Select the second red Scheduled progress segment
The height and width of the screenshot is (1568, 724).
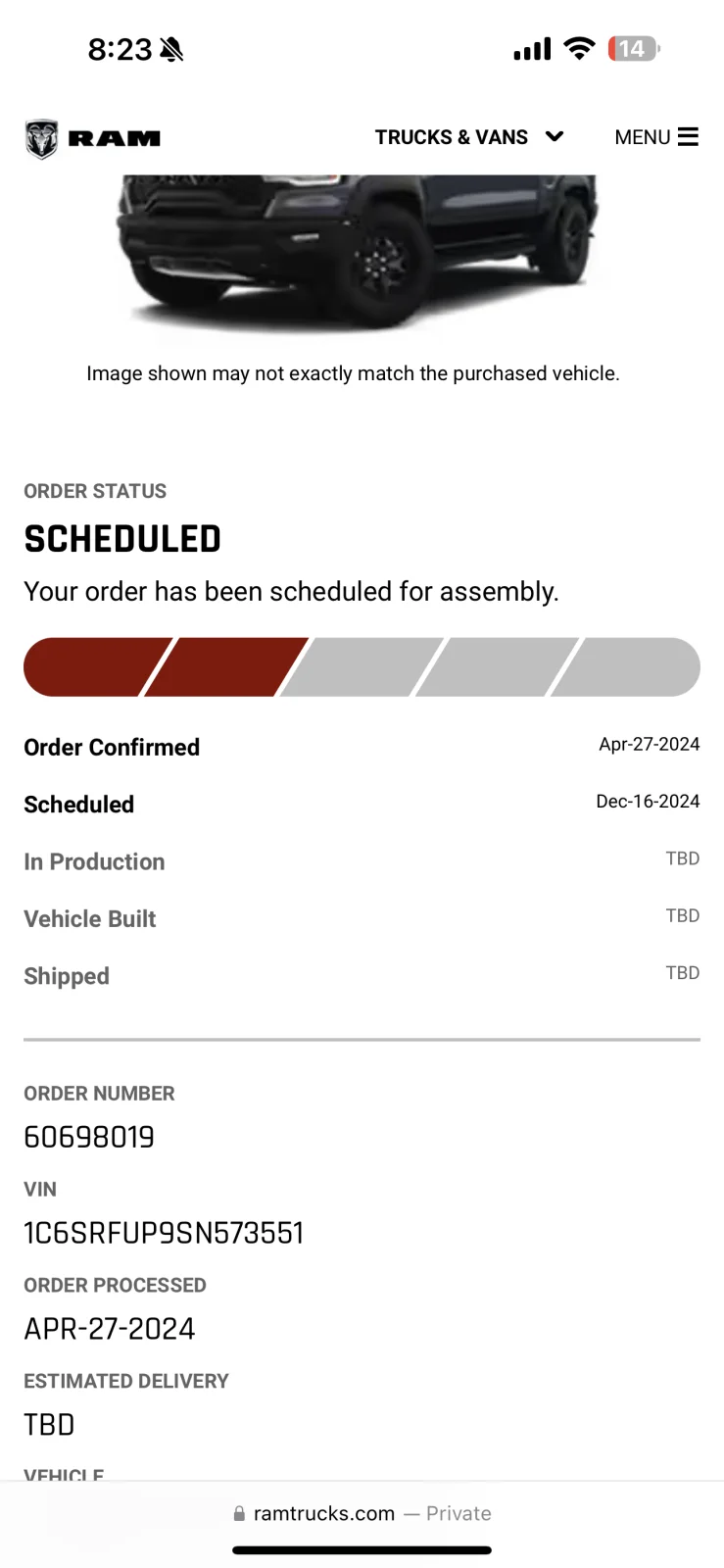pos(226,667)
